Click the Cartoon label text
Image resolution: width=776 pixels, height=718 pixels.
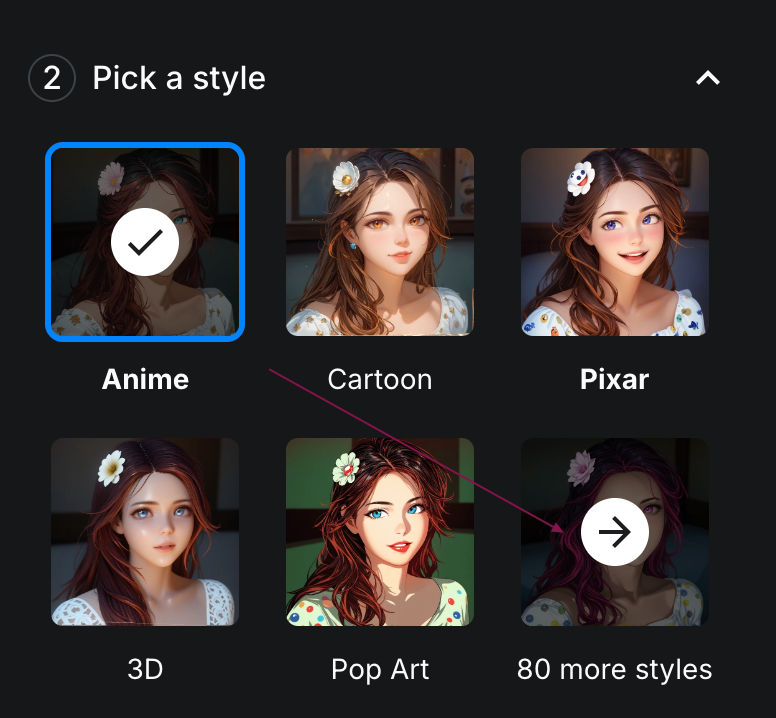tap(380, 380)
